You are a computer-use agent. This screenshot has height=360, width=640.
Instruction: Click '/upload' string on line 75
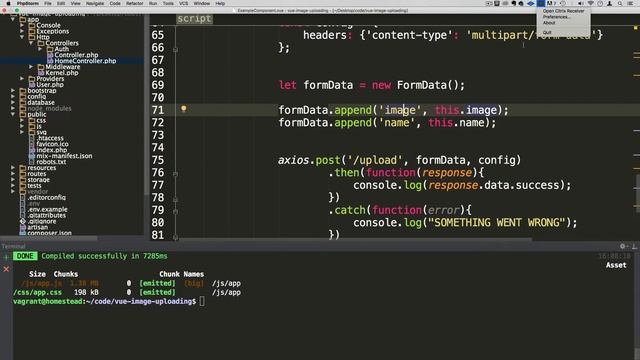375,160
